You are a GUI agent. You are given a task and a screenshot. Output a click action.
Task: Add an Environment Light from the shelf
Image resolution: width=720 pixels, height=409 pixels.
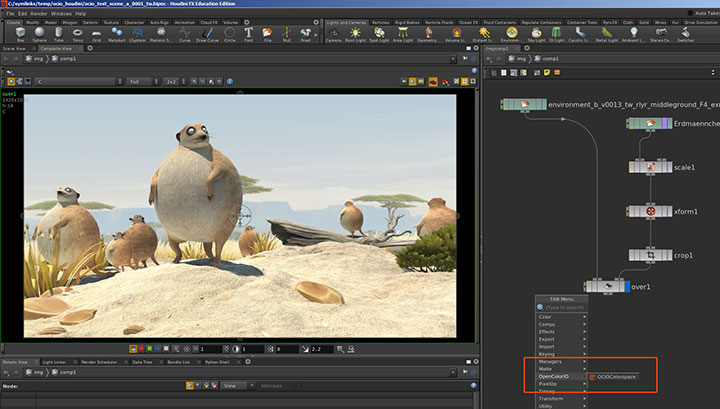click(x=511, y=34)
